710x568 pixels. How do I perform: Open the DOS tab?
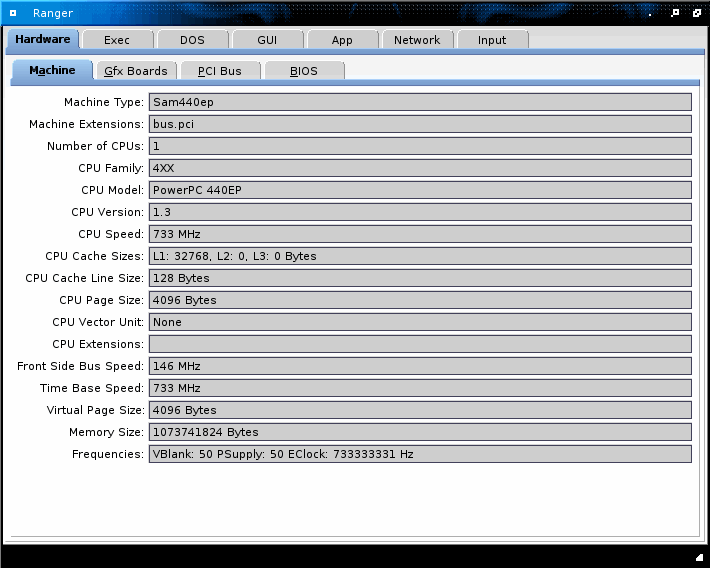click(x=192, y=40)
